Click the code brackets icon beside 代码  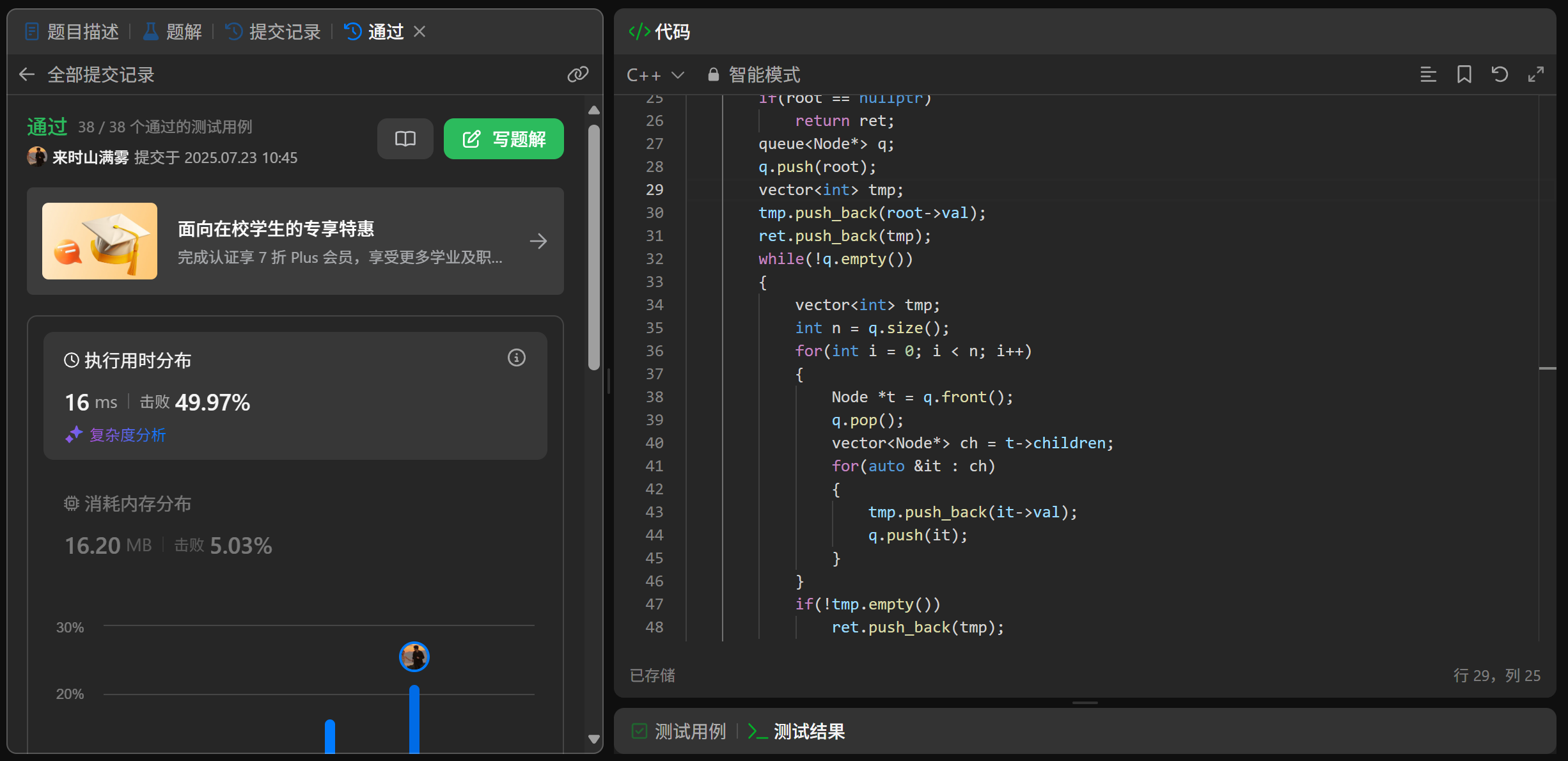pos(639,31)
